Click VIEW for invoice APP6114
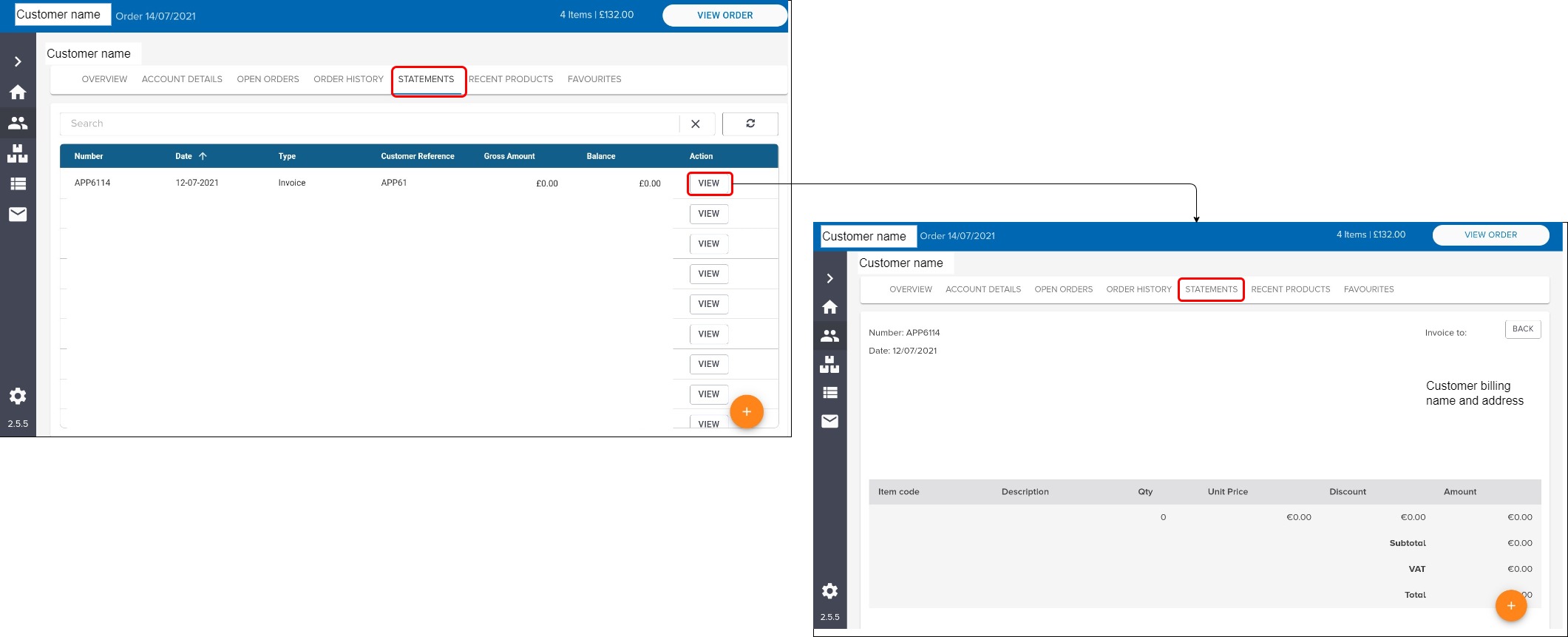 tap(709, 183)
